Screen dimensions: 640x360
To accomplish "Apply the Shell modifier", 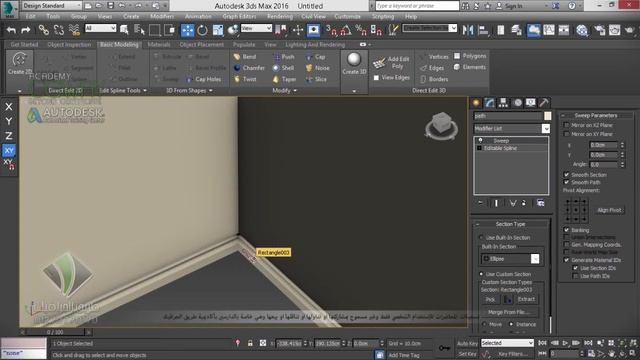I will pyautogui.click(x=283, y=68).
